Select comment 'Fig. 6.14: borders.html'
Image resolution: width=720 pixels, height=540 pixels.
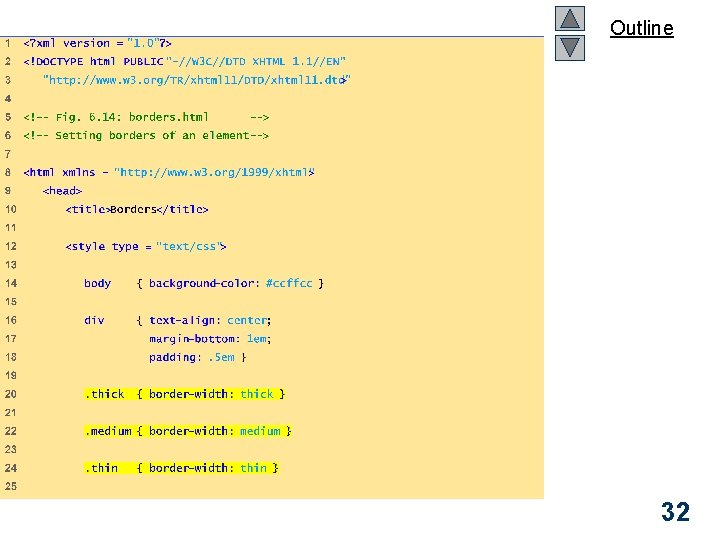(146, 117)
